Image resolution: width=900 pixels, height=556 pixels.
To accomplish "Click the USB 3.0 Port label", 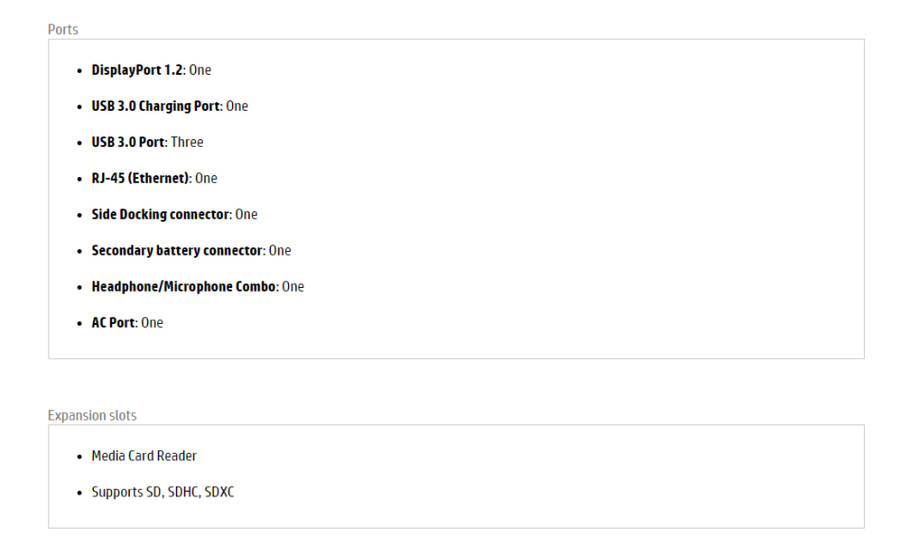I will point(128,142).
